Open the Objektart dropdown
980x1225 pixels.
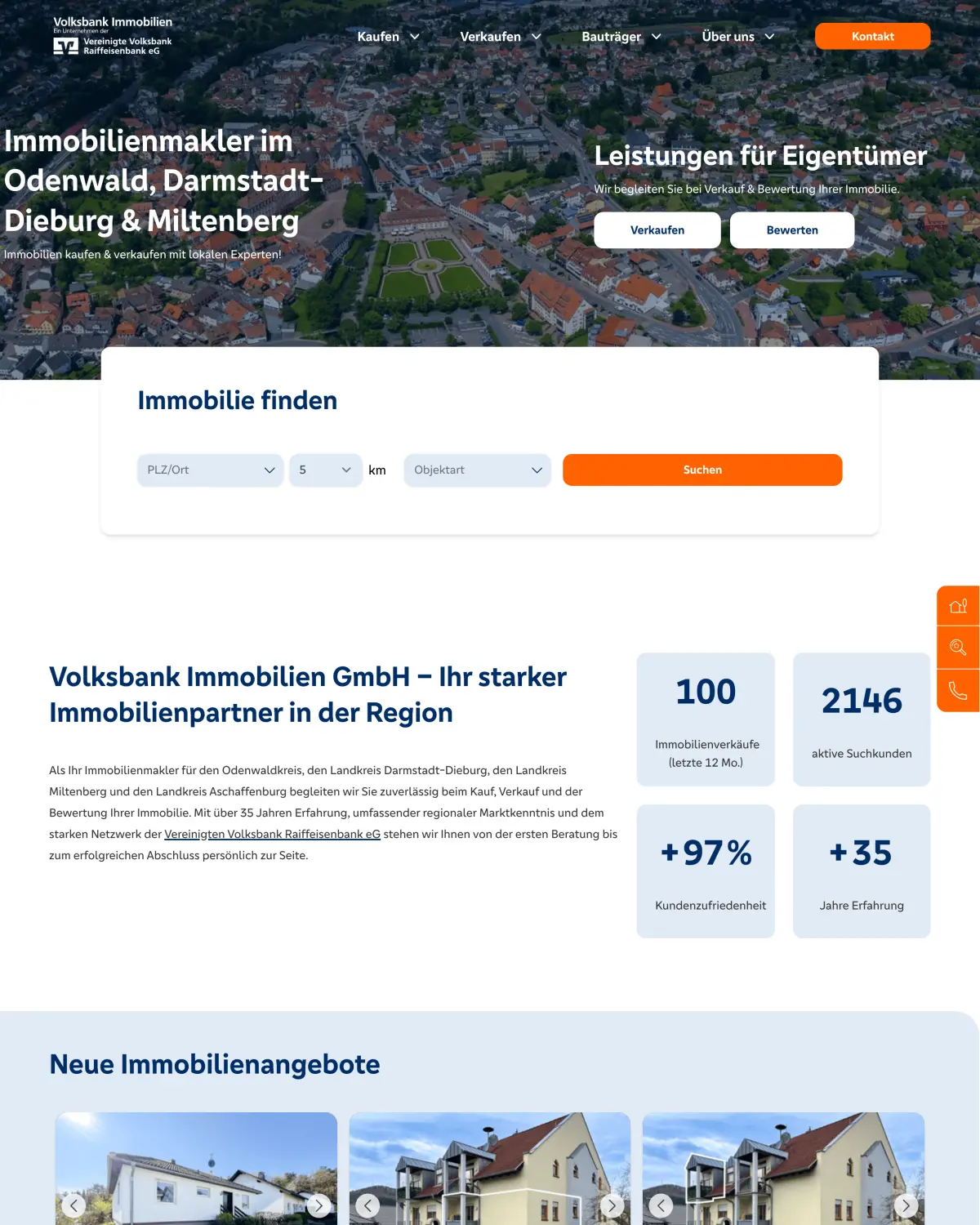(478, 470)
